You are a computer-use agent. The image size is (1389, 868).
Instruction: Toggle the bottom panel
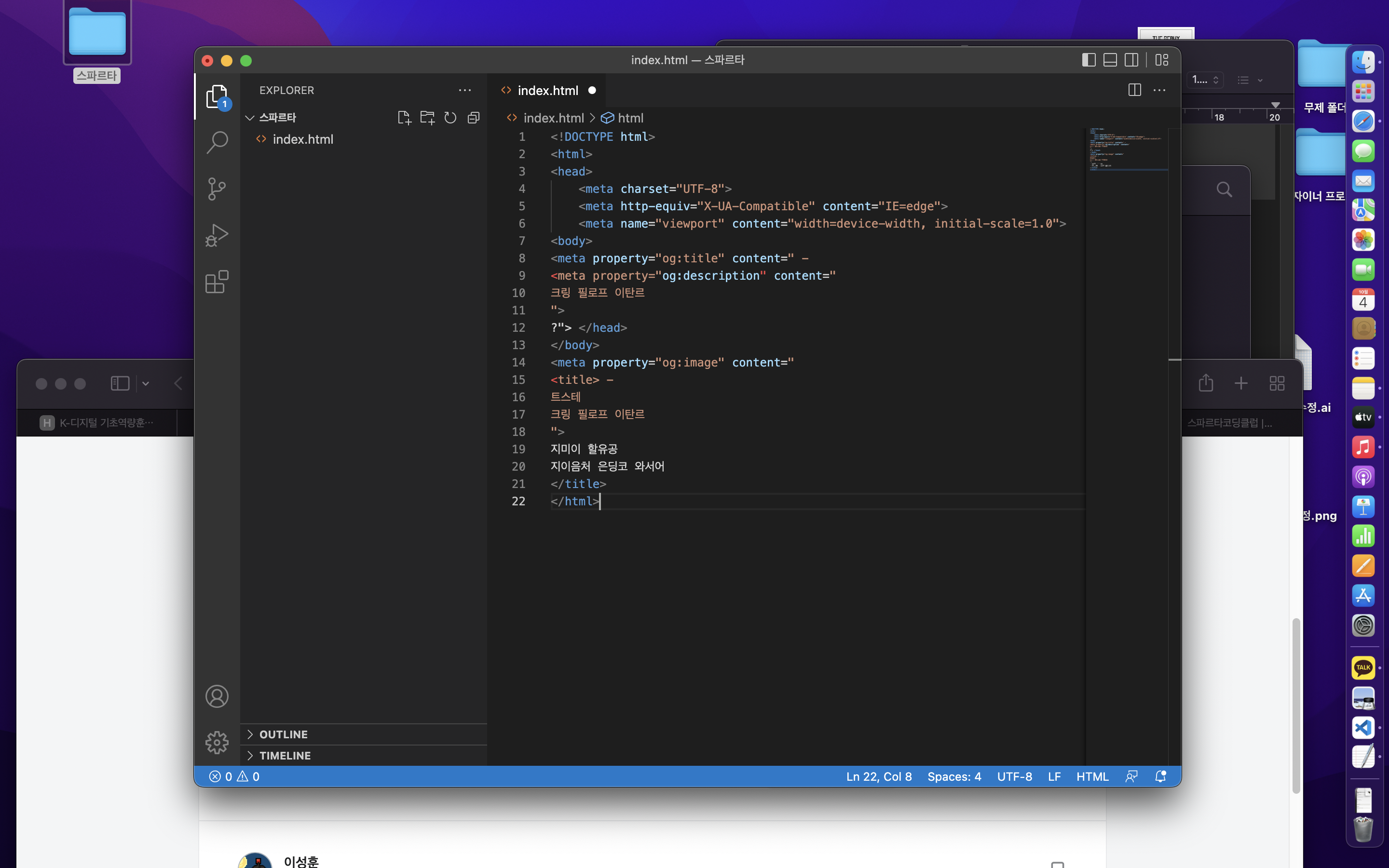click(1110, 60)
